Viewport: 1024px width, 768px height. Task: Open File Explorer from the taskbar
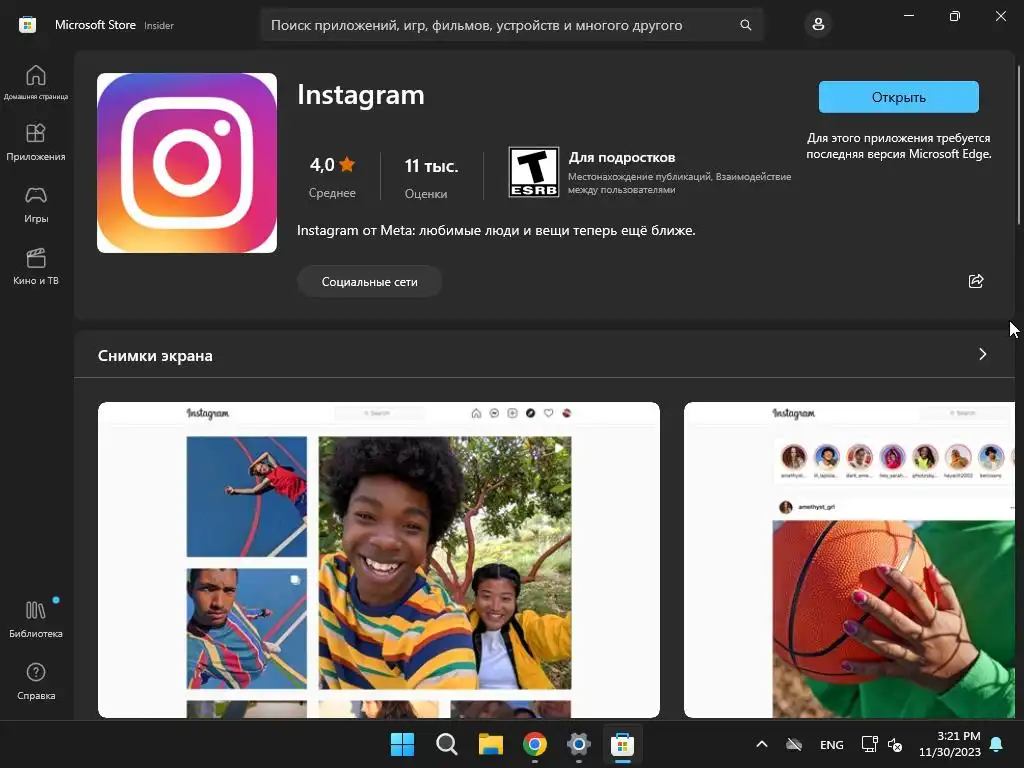point(490,744)
